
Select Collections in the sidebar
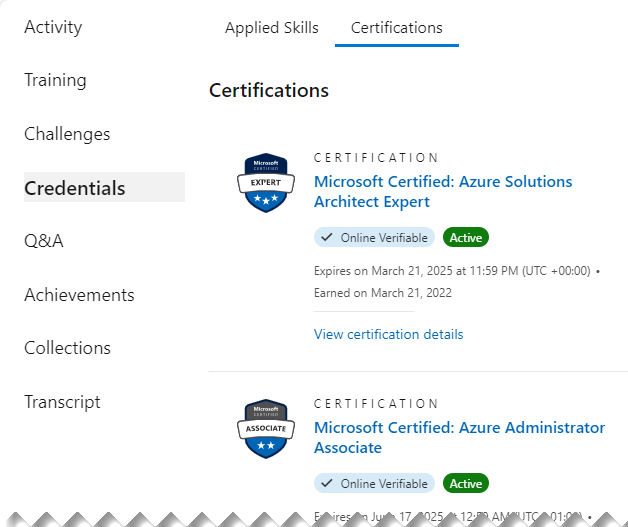67,348
